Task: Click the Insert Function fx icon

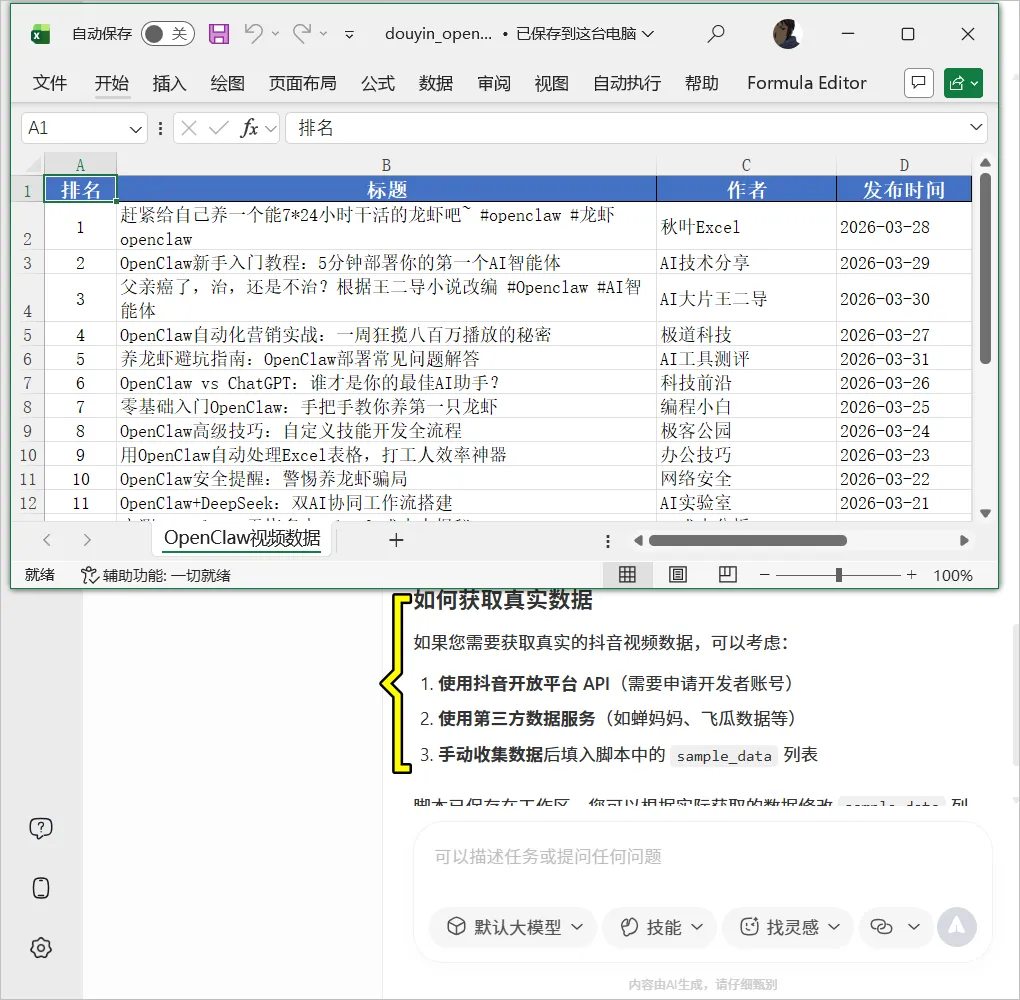Action: (249, 128)
